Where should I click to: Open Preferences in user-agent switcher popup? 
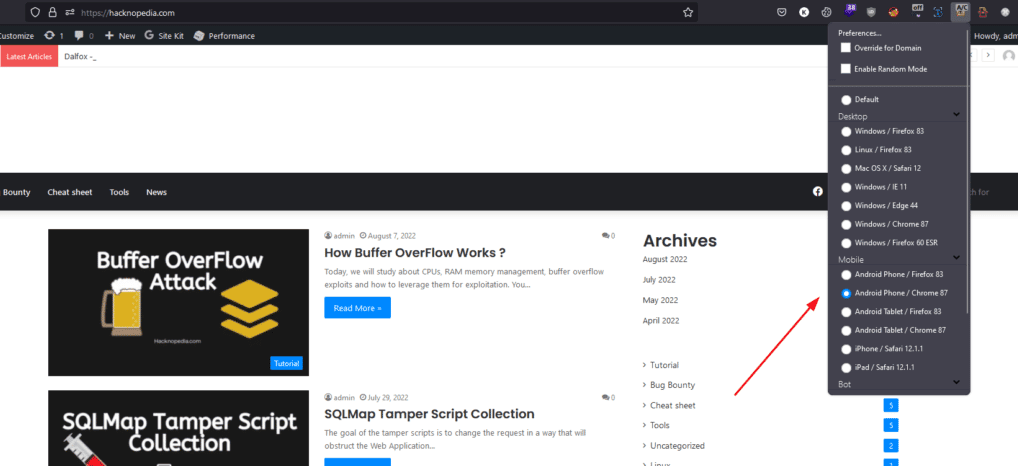tap(860, 33)
